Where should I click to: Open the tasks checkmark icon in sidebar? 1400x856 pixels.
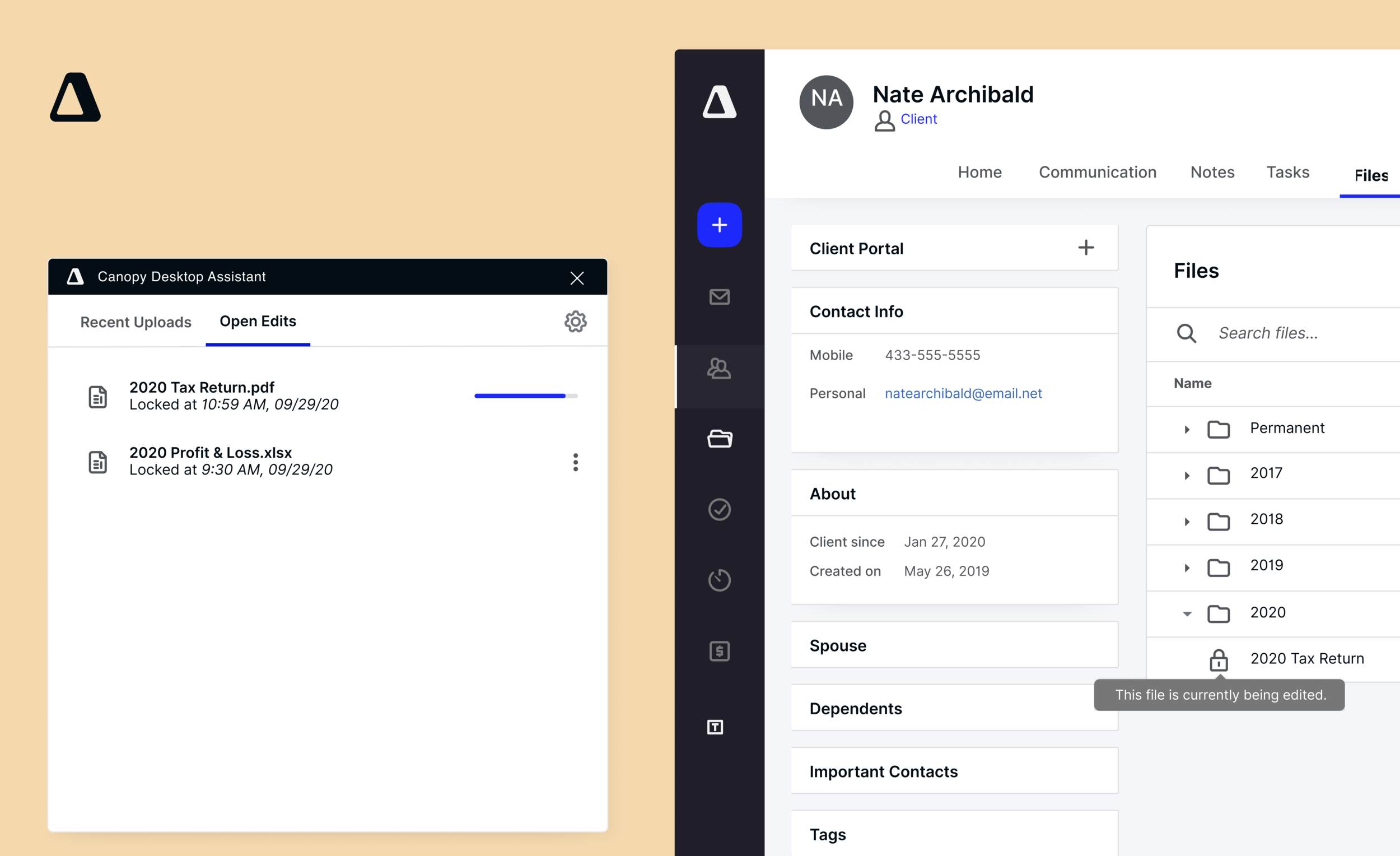click(x=719, y=509)
